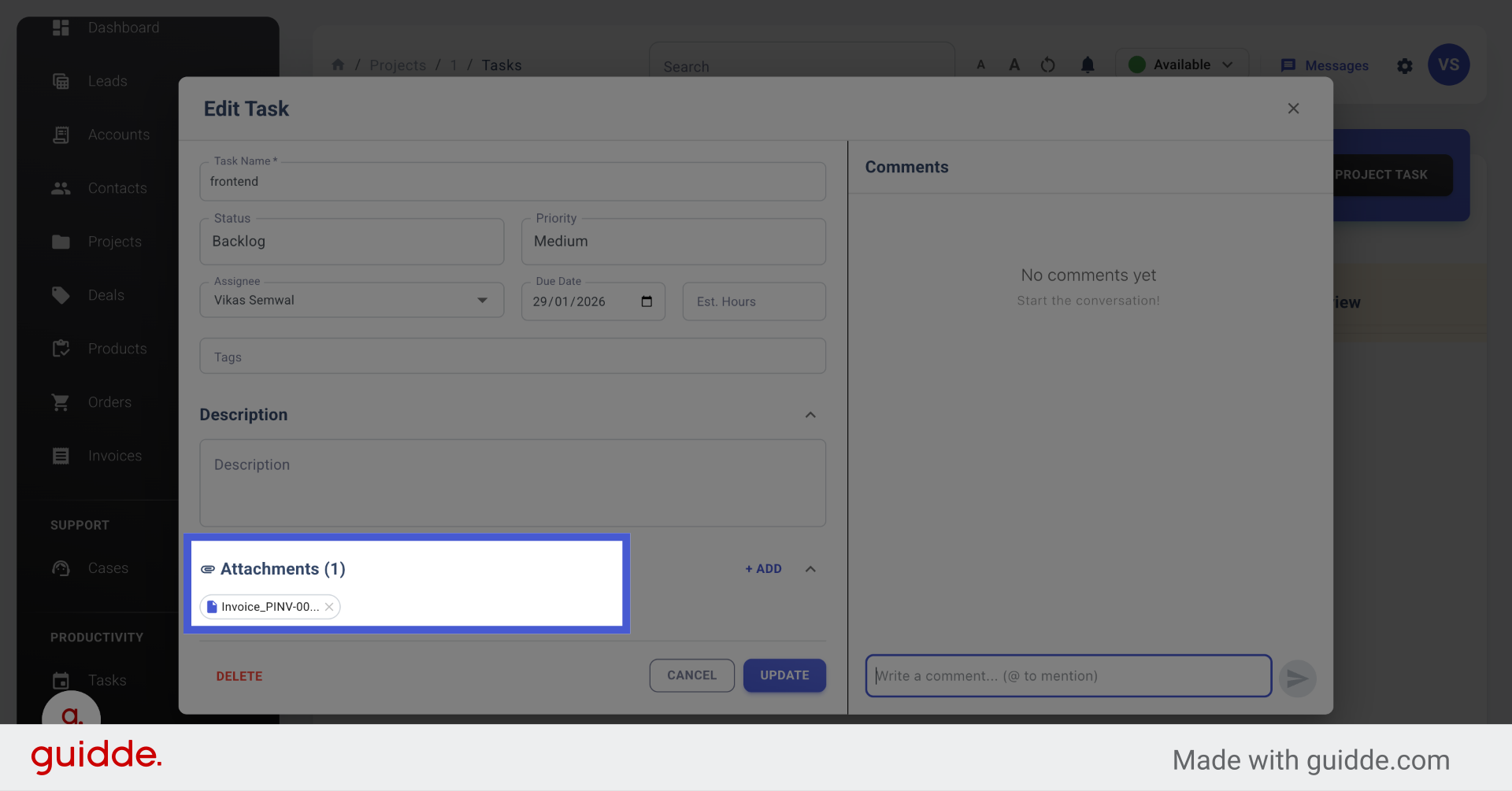This screenshot has height=791, width=1512.
Task: Click the Cases headset icon
Action: click(x=61, y=568)
